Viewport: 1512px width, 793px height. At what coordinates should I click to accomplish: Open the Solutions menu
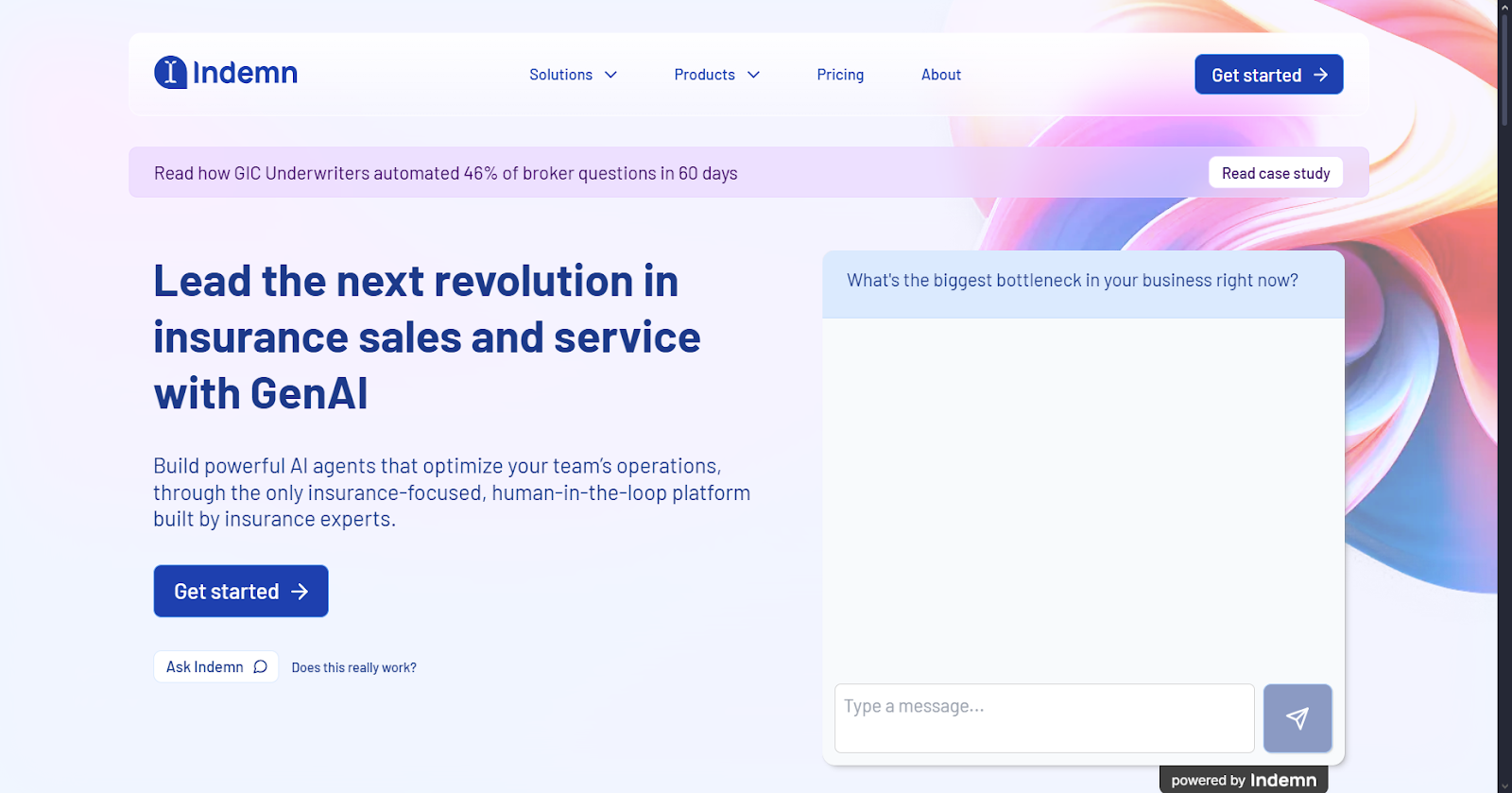(573, 75)
